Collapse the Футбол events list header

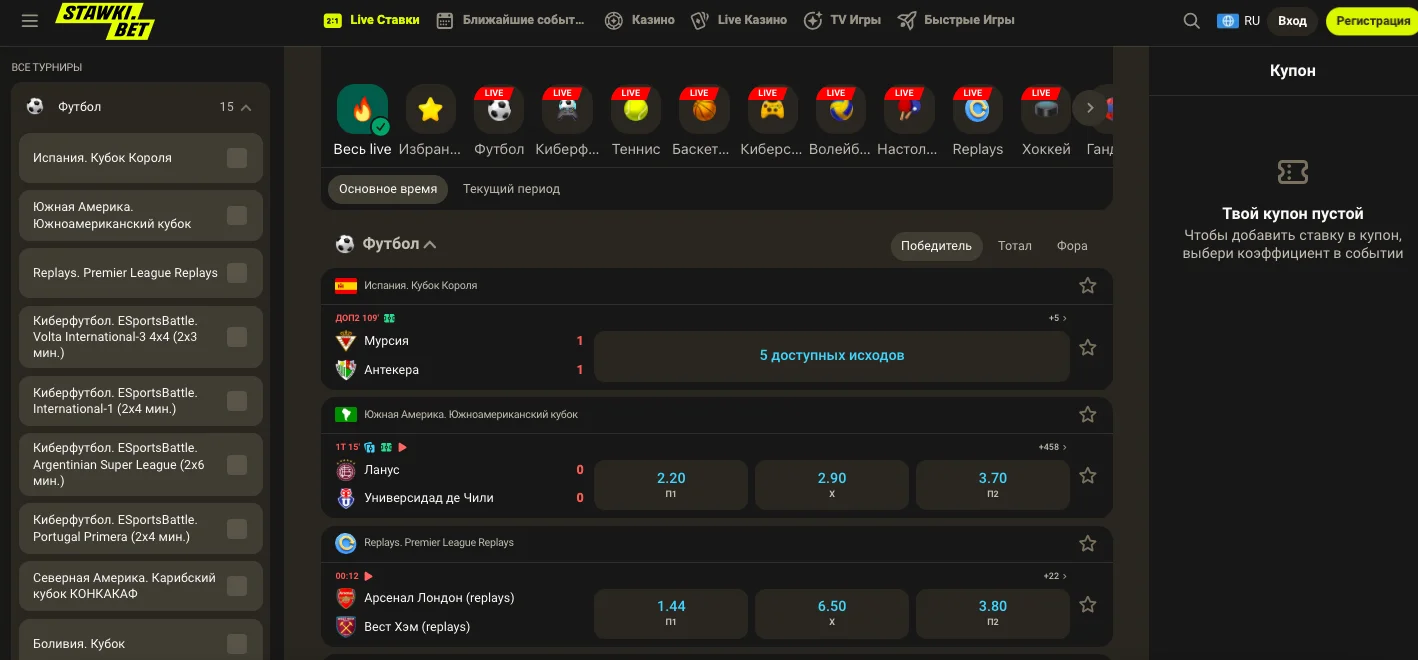(x=430, y=244)
